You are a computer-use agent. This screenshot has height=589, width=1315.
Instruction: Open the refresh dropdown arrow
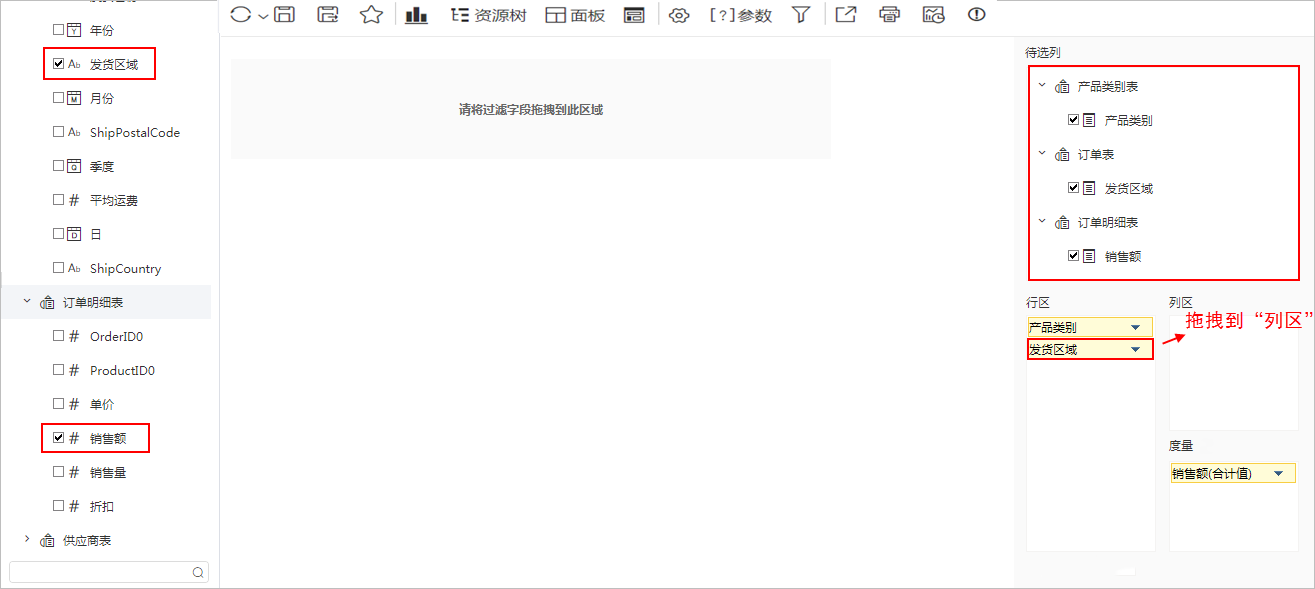(263, 16)
